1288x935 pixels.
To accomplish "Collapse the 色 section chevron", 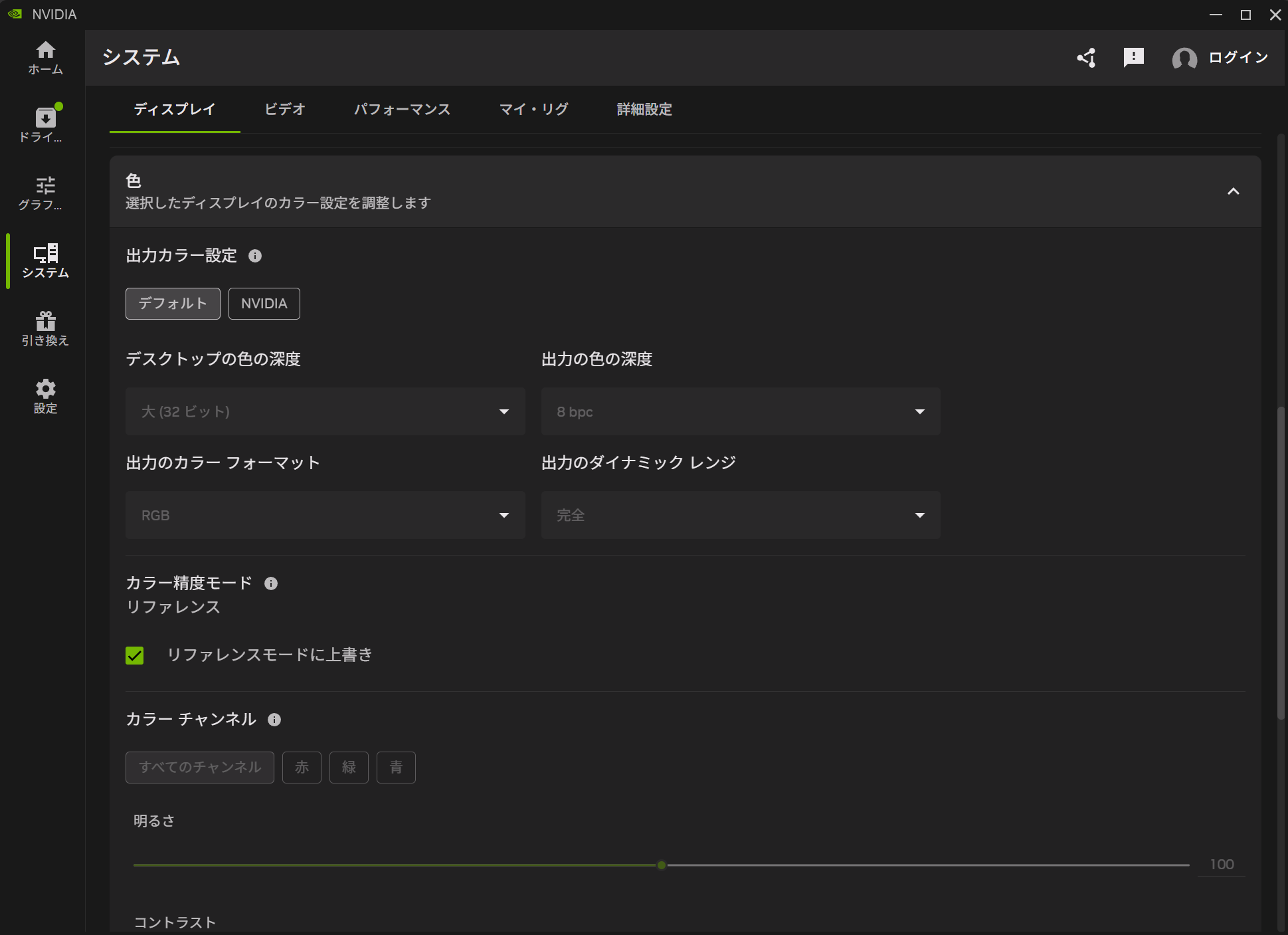I will (1233, 191).
